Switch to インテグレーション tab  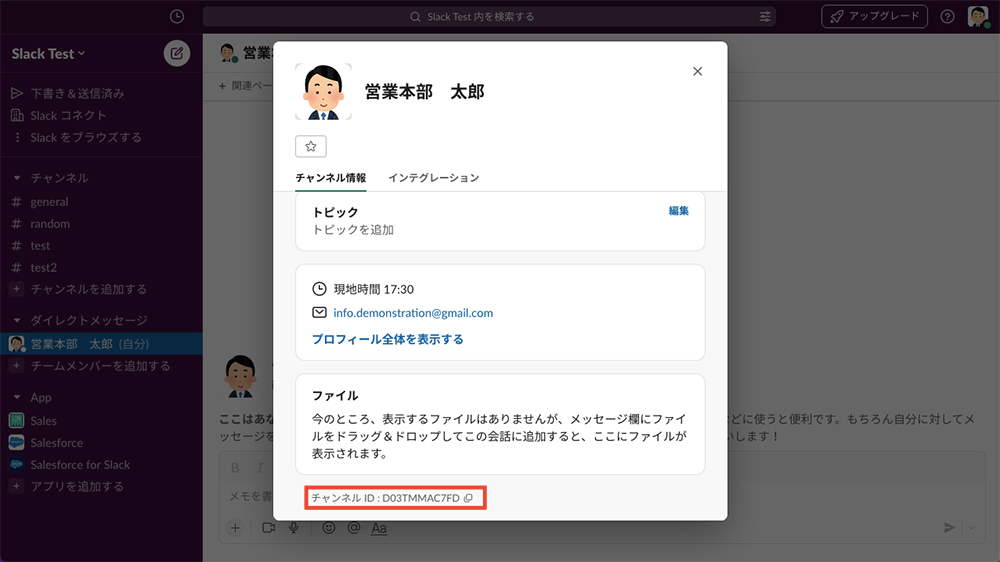(x=434, y=178)
